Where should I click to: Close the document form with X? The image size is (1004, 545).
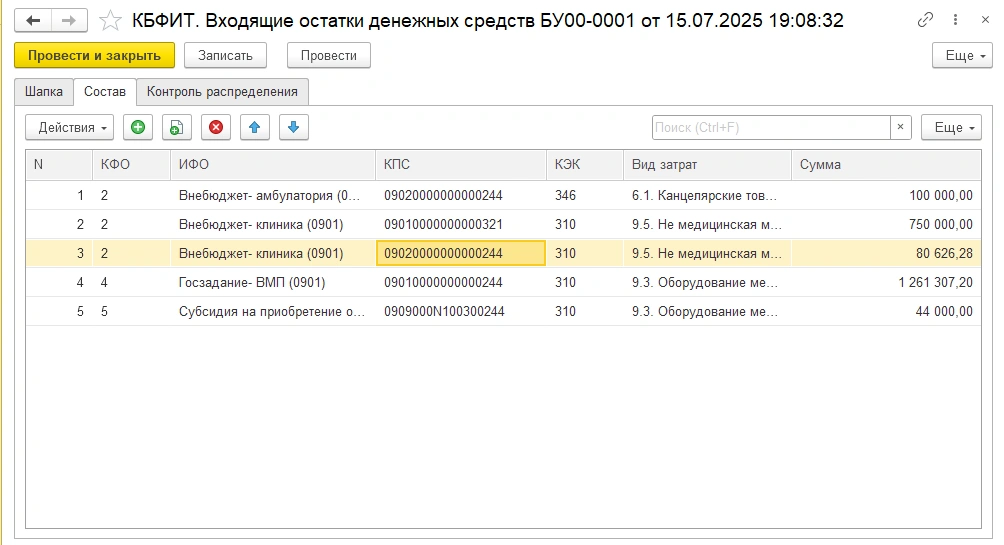[x=985, y=20]
